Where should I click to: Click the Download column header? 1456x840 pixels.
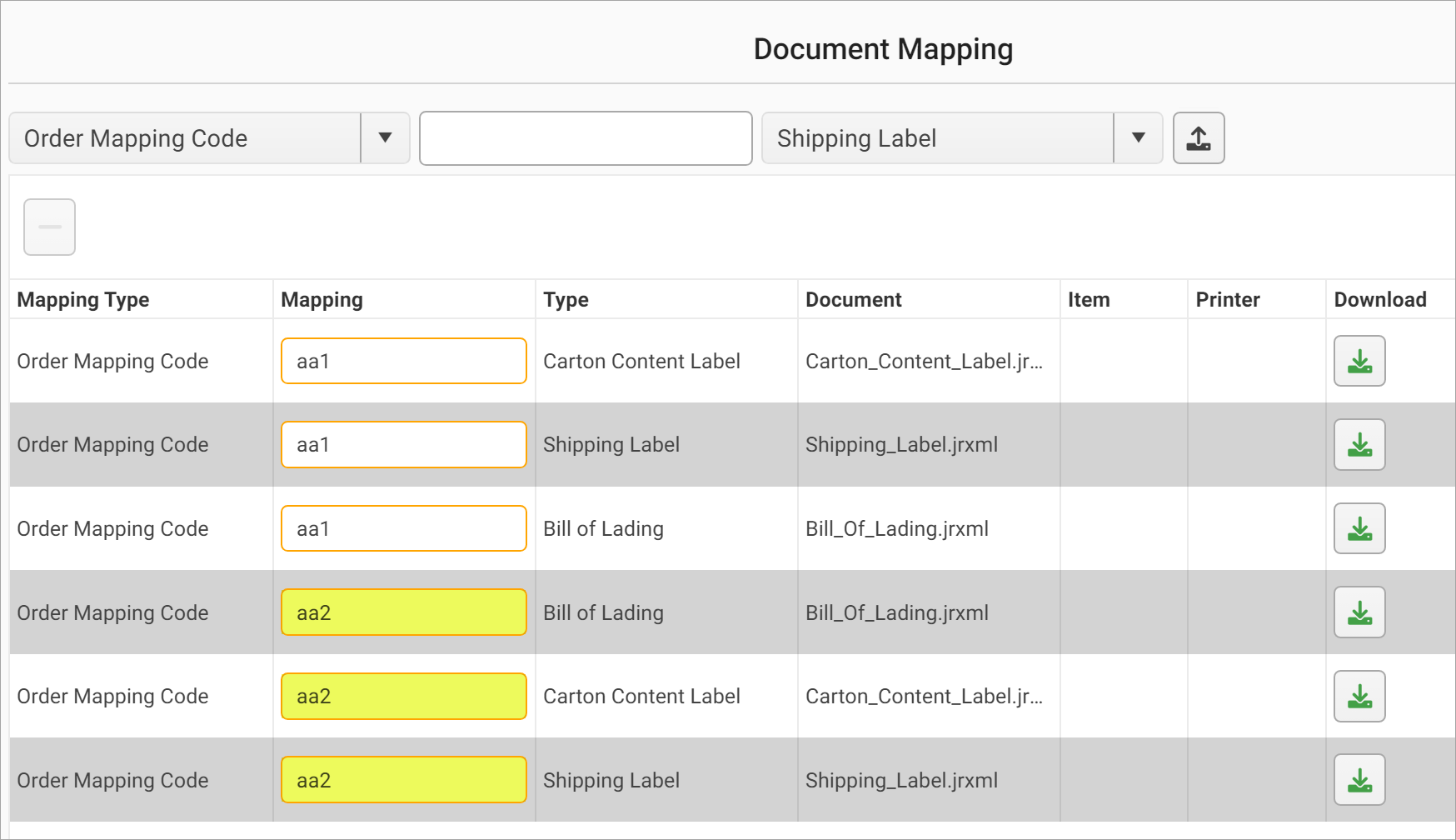click(1380, 299)
